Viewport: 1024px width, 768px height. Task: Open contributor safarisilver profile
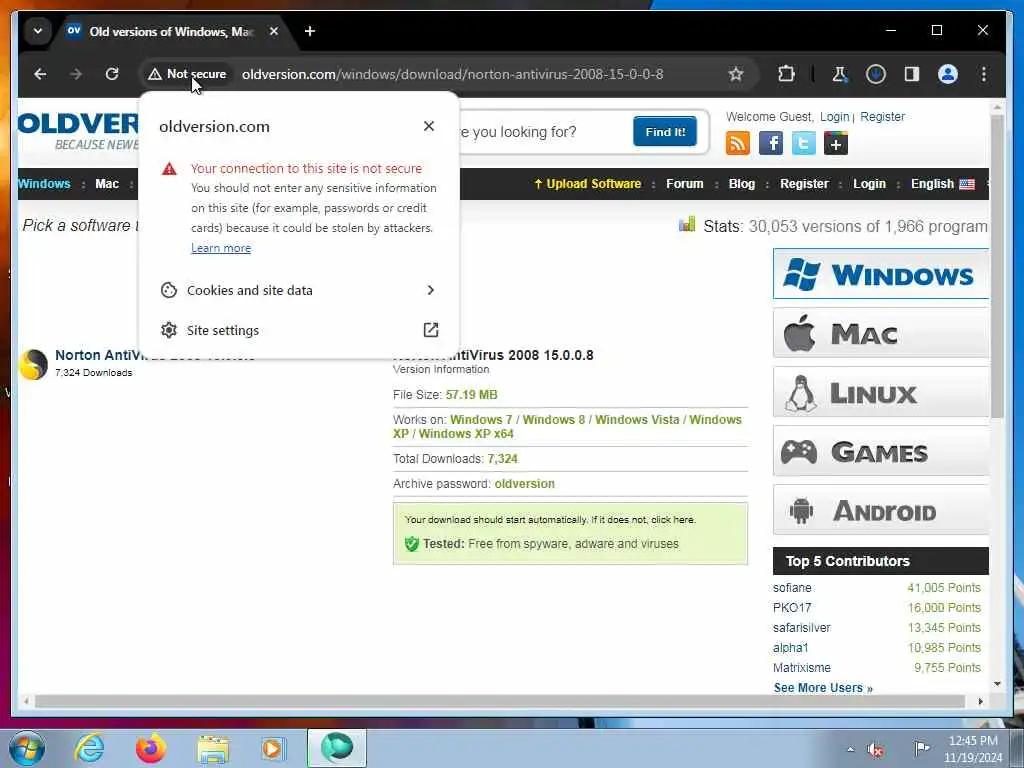click(x=801, y=628)
